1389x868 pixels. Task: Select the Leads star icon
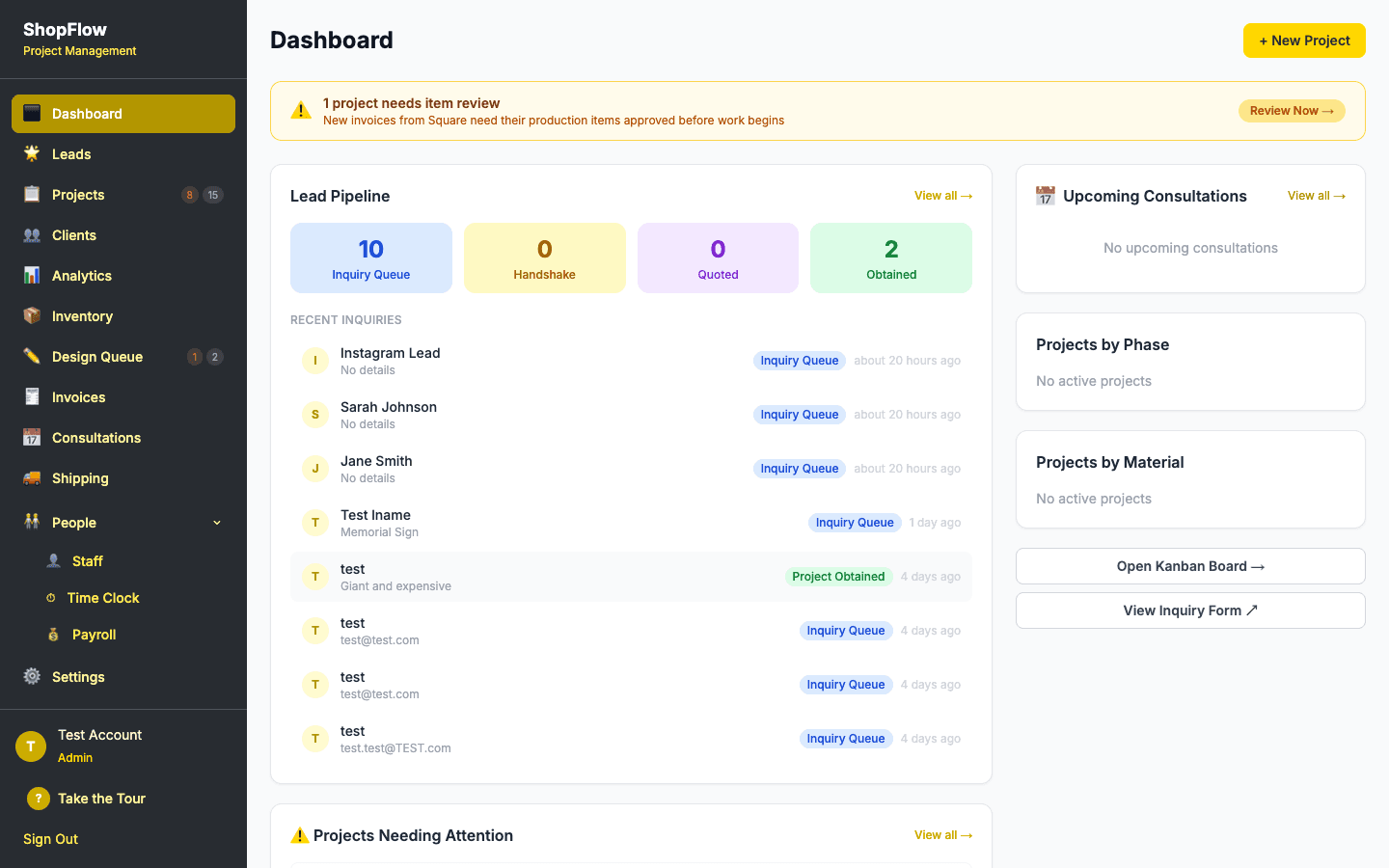(x=30, y=153)
